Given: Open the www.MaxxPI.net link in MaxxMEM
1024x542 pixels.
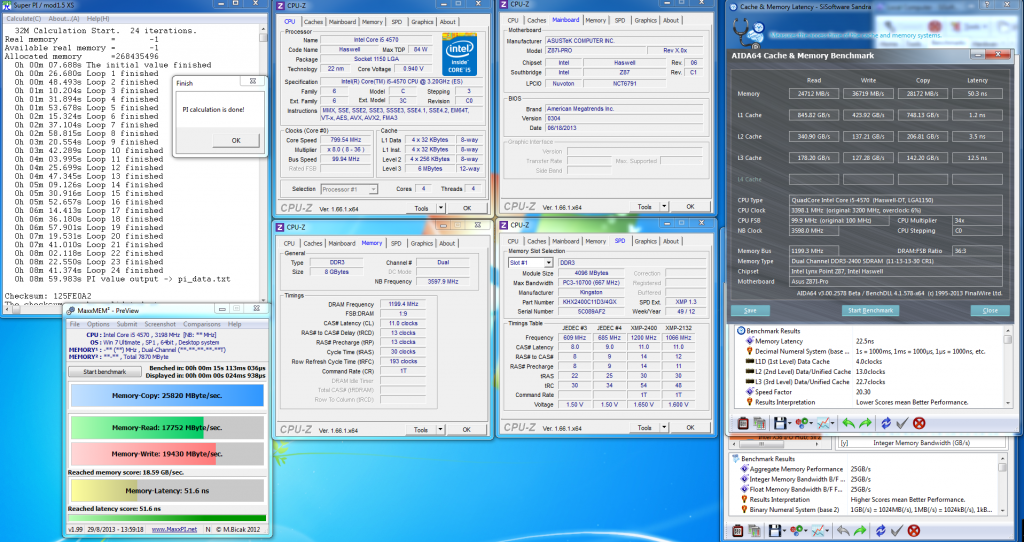Looking at the screenshot, I should click(174, 528).
